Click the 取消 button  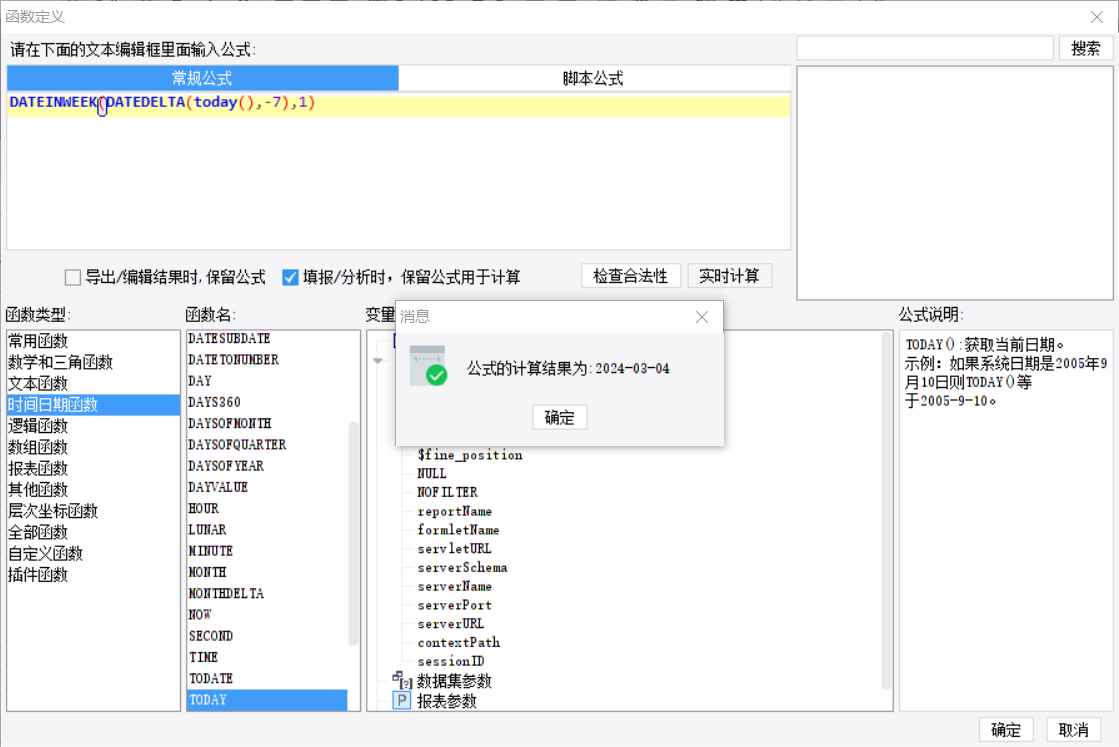coord(1073,730)
